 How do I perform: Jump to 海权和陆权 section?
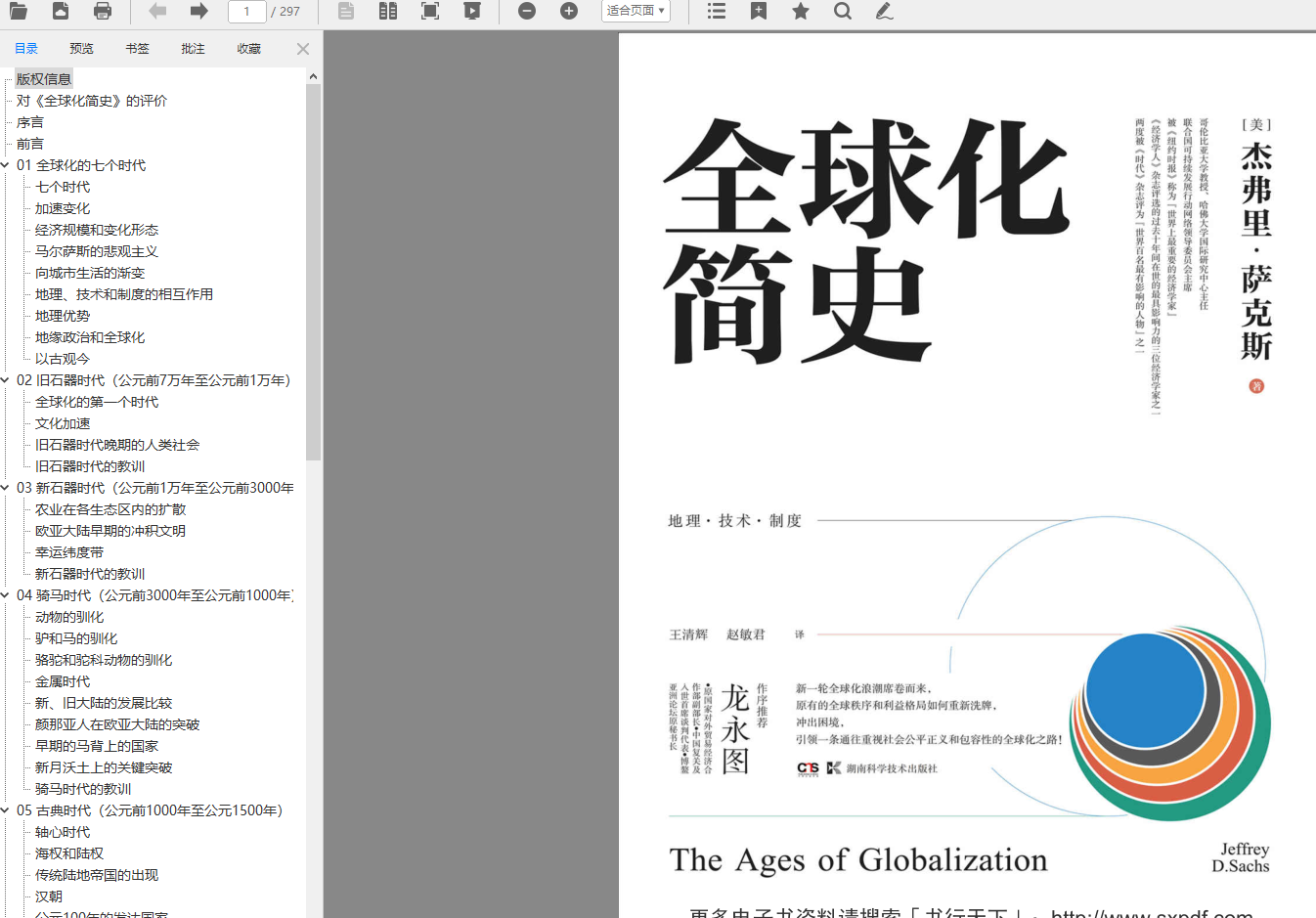[69, 853]
